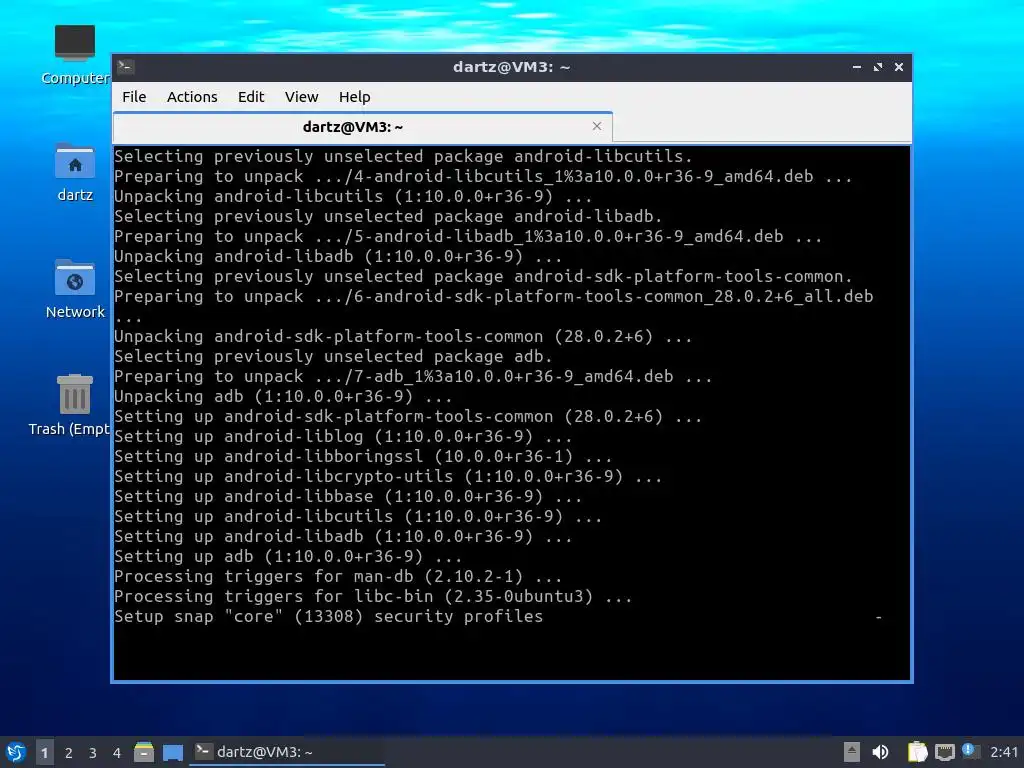
Task: Close the dartz@VM3 terminal tab
Action: (x=597, y=126)
